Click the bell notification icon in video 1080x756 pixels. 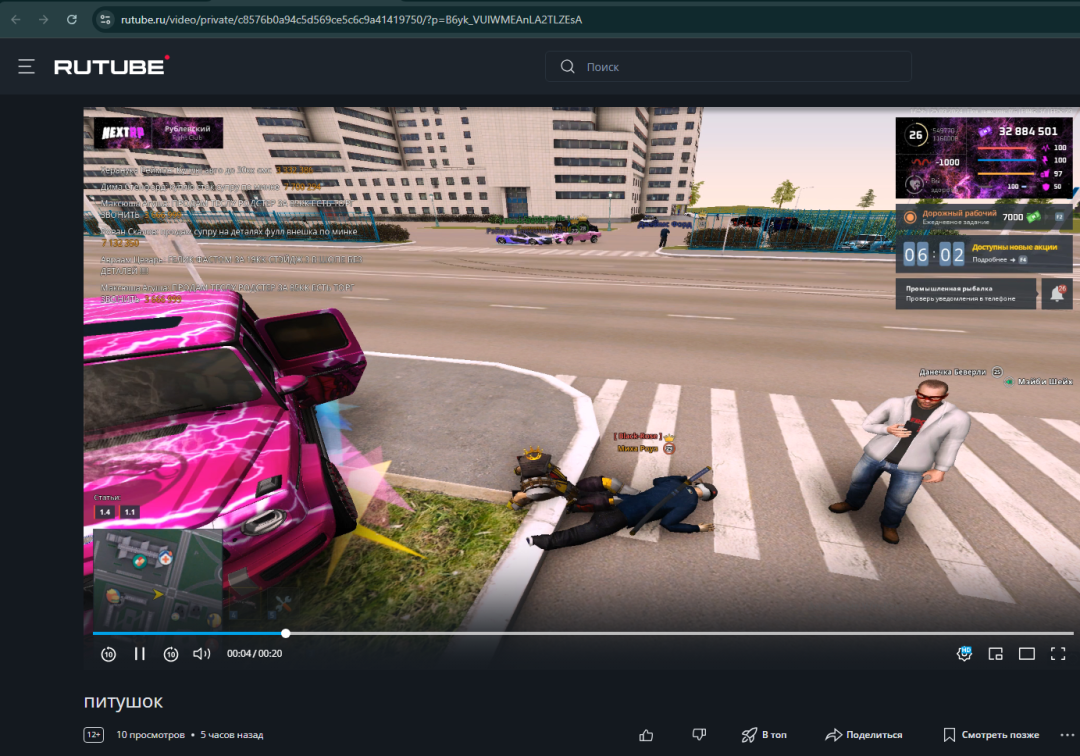(1057, 294)
